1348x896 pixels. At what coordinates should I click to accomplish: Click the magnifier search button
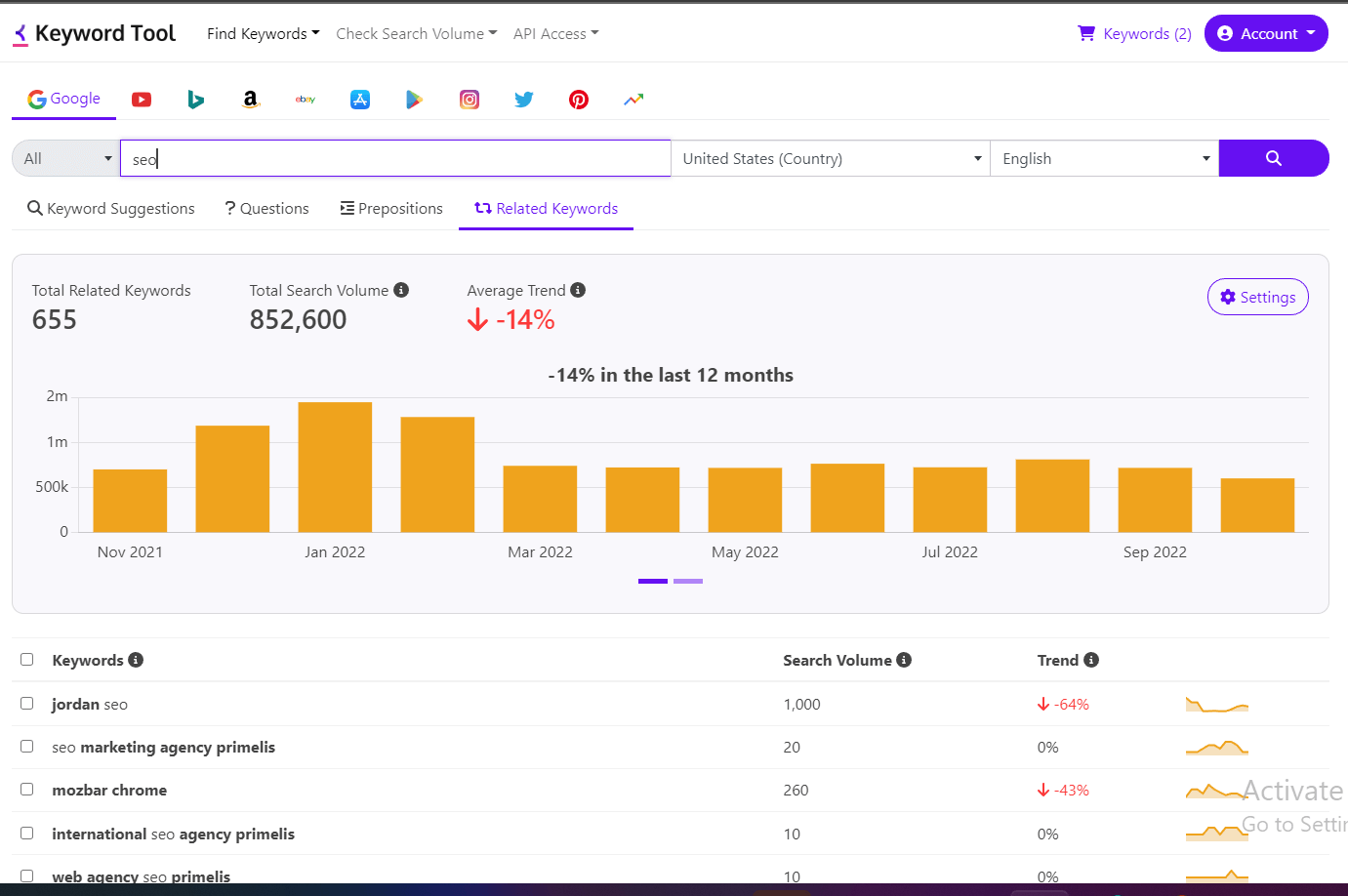pos(1274,158)
